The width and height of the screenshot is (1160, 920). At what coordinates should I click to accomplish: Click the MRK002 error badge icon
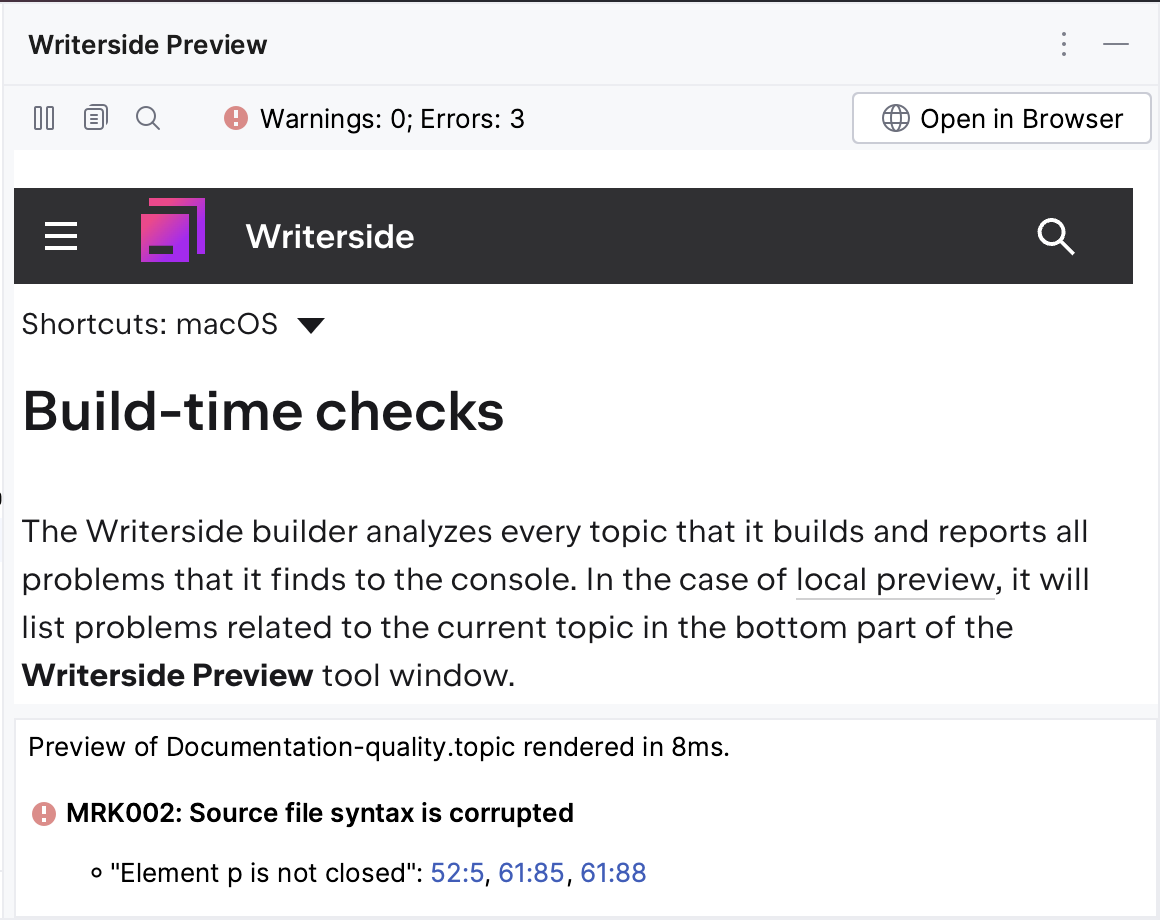[x=42, y=814]
